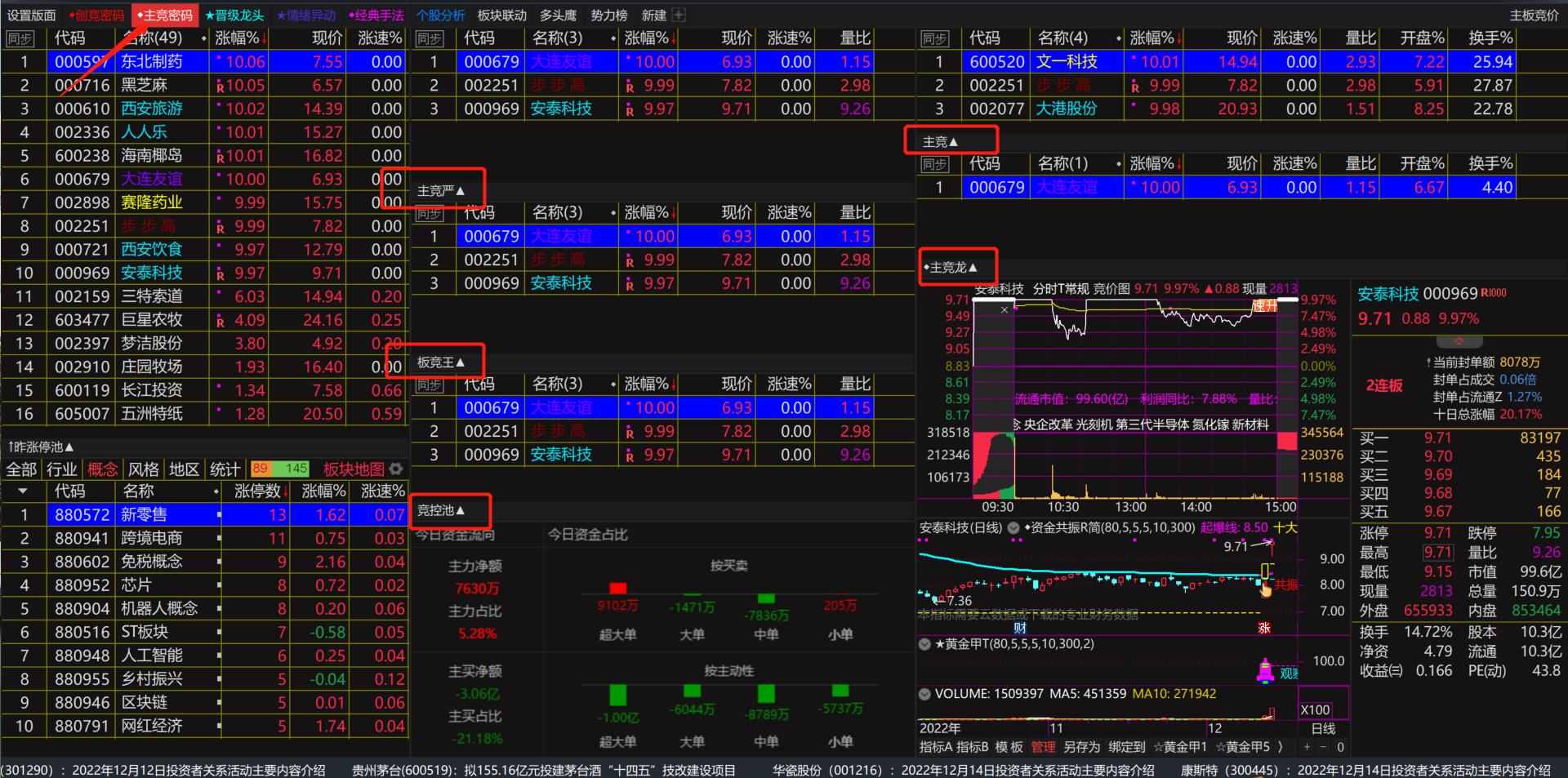Click the pink bell 观 signal icon
Viewport: 1568px width, 778px height.
1266,671
